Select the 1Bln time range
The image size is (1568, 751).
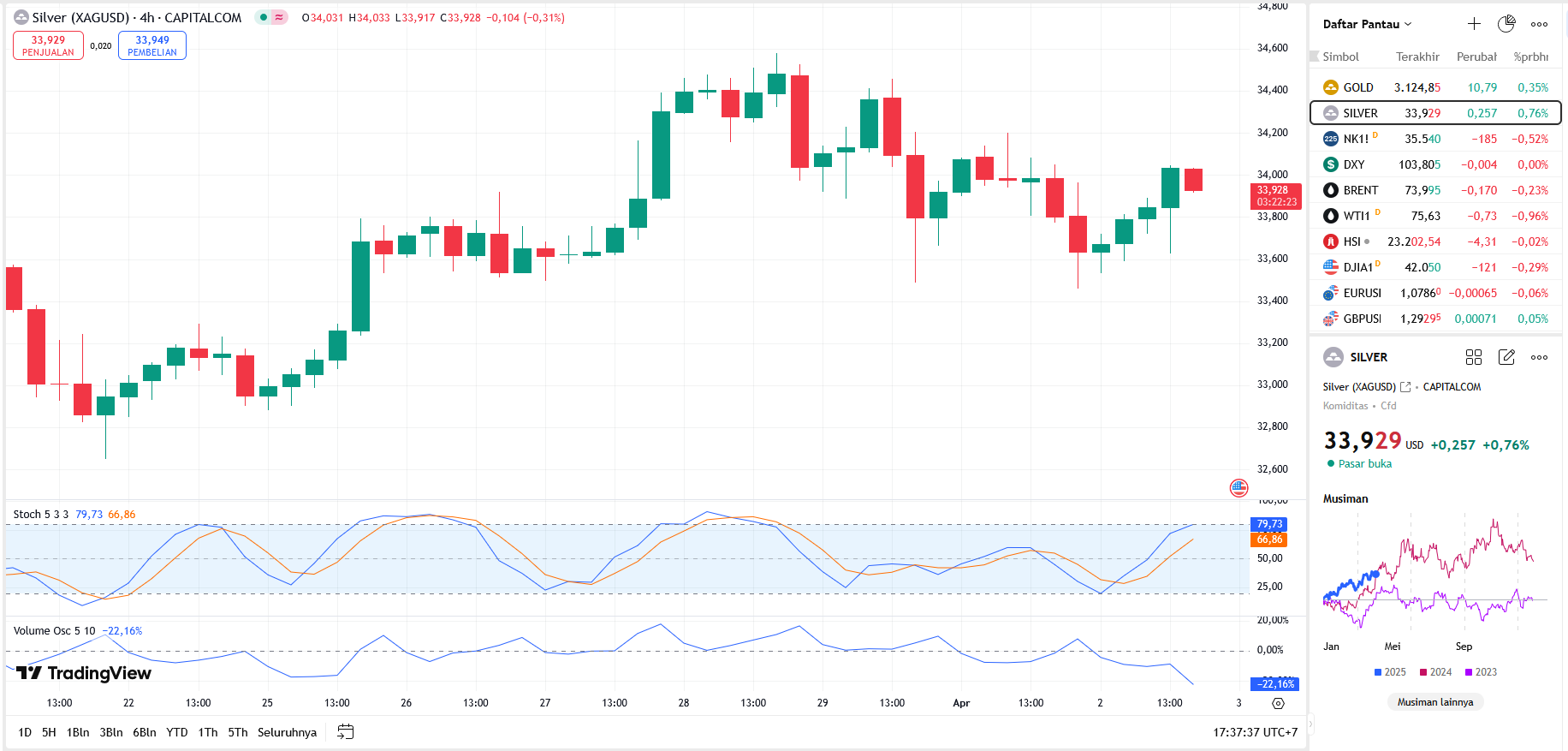[78, 732]
